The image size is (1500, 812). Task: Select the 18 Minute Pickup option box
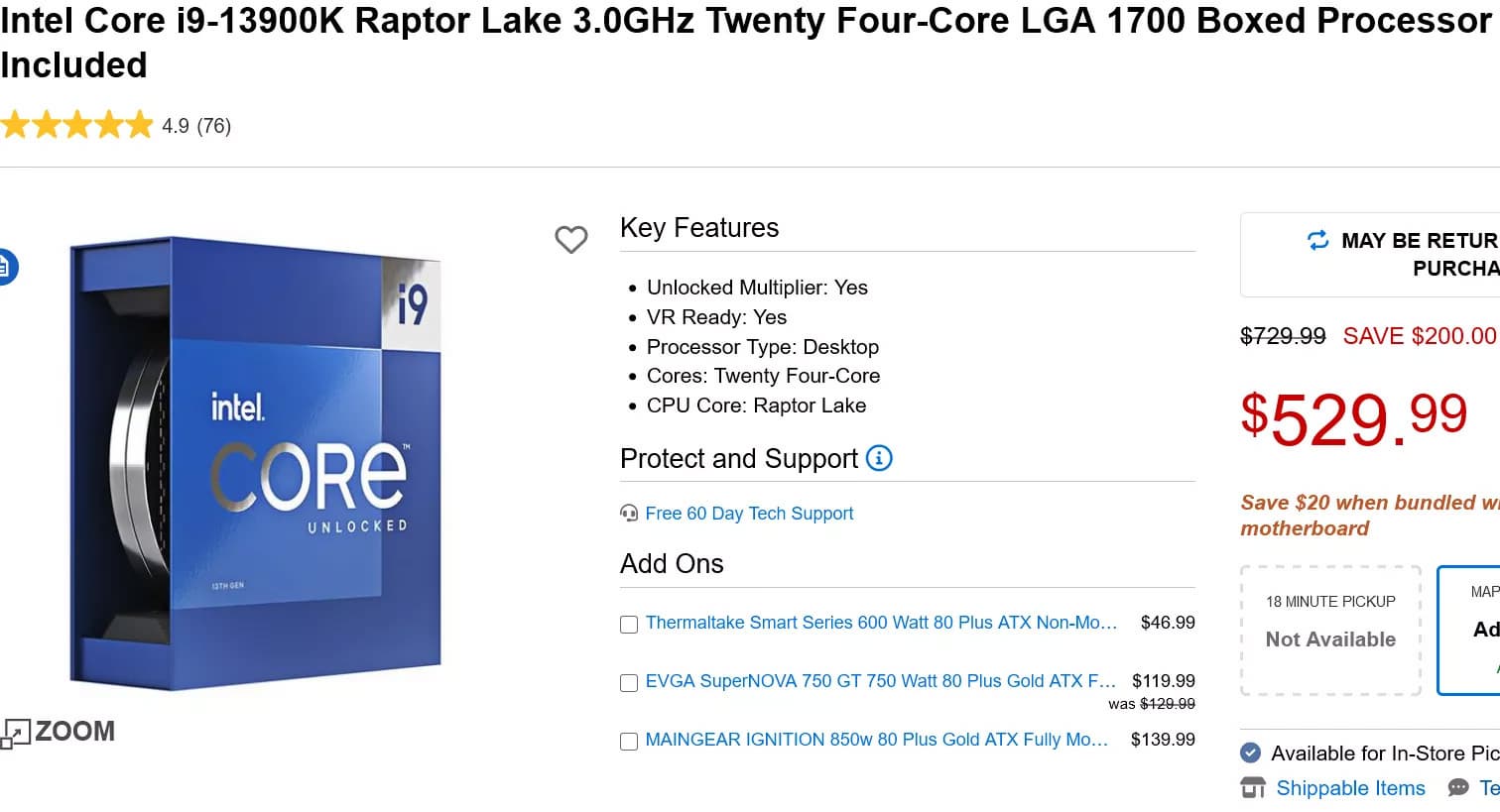point(1330,630)
